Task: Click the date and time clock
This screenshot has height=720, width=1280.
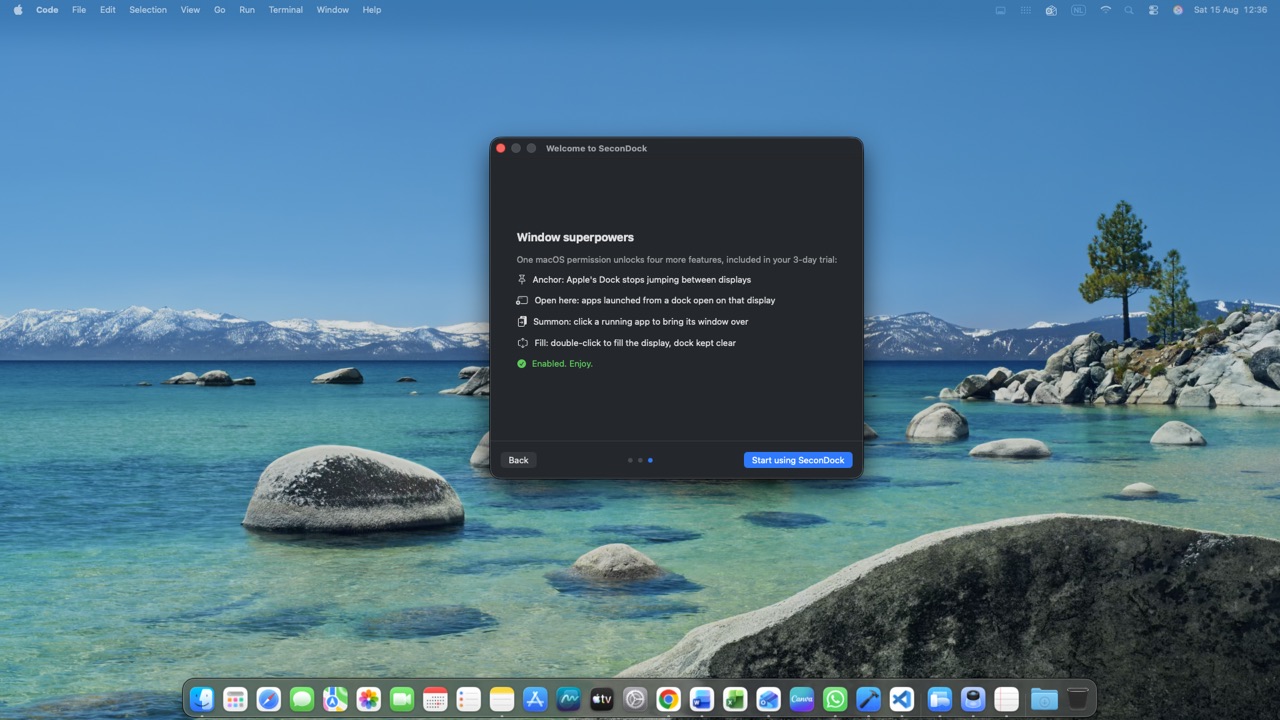Action: [1230, 10]
